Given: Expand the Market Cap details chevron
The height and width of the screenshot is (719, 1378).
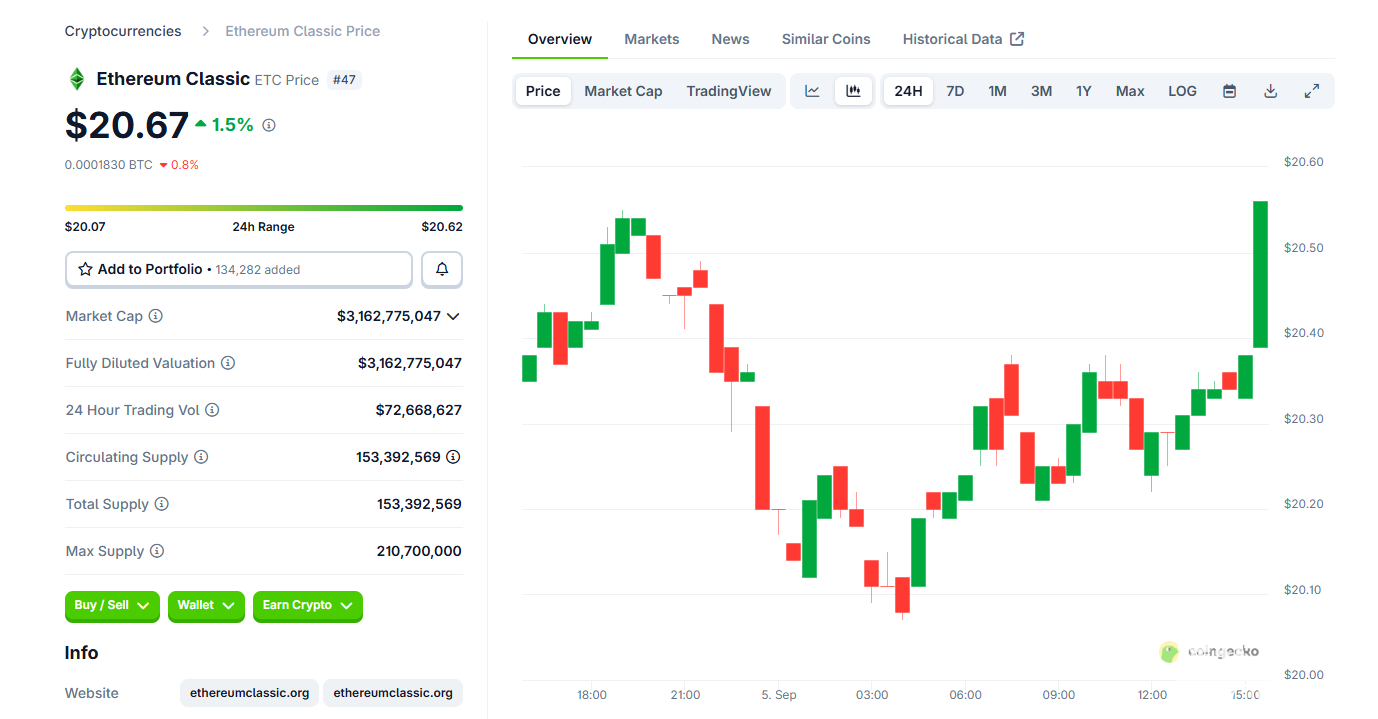Looking at the screenshot, I should coord(453,316).
